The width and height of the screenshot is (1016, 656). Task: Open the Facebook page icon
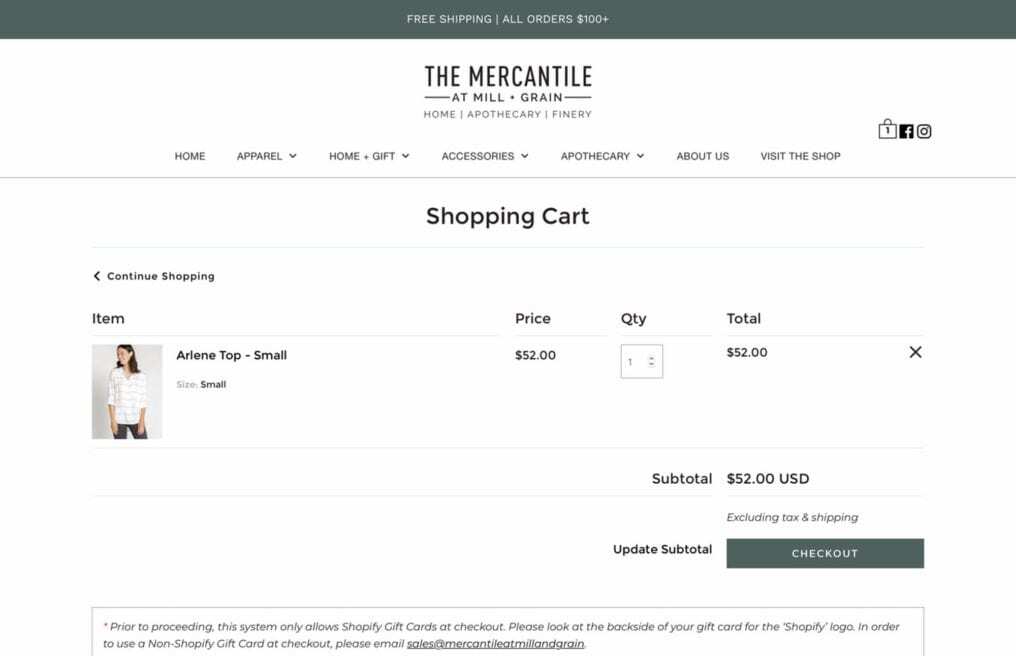[906, 131]
